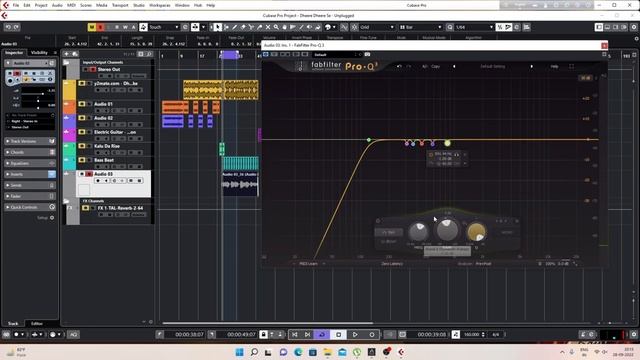Select the Draw pencil tool
This screenshot has width=640, height=360.
coord(235,27)
